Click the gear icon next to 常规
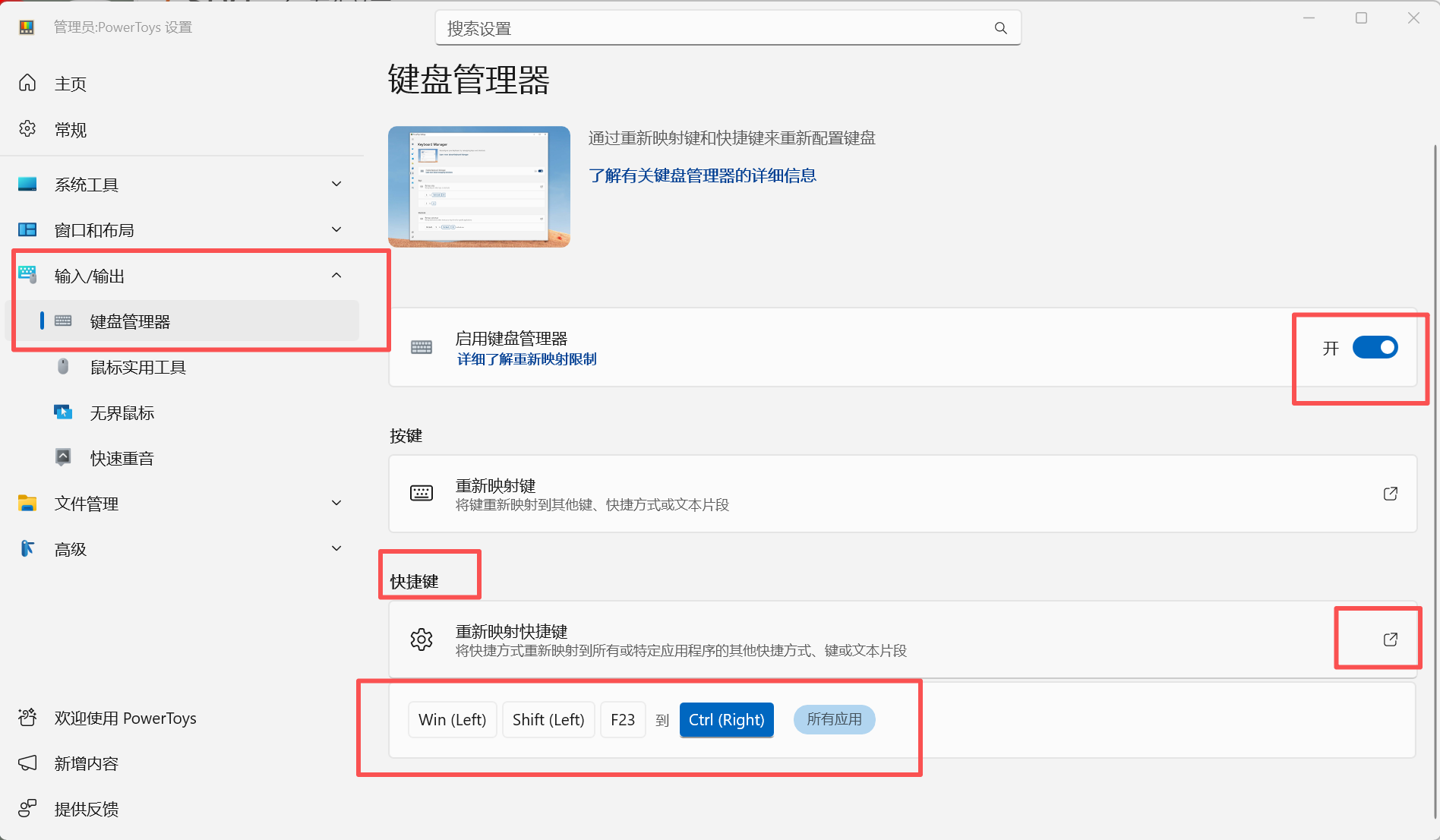 [27, 129]
